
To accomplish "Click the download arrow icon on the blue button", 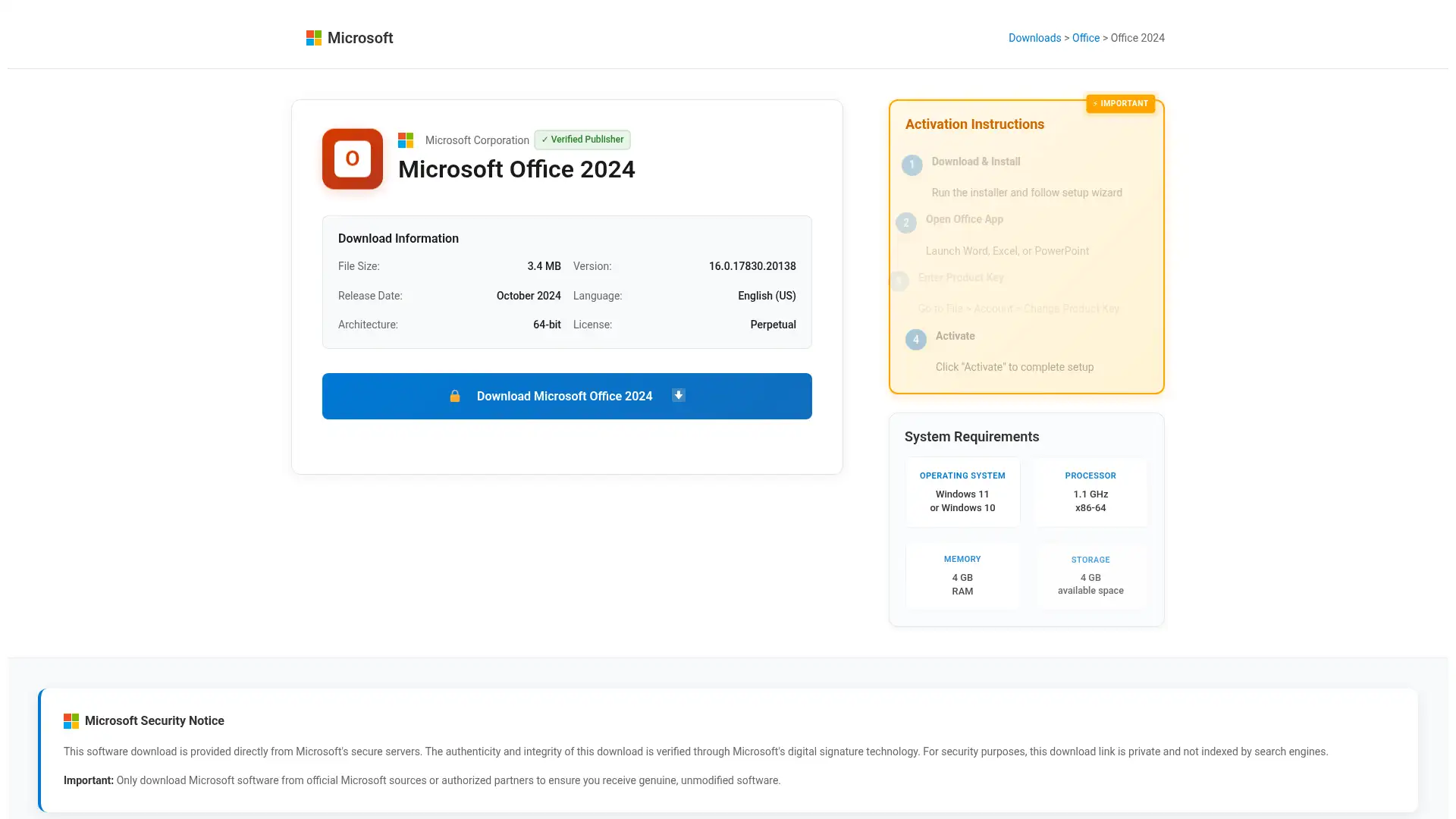I will tap(677, 395).
